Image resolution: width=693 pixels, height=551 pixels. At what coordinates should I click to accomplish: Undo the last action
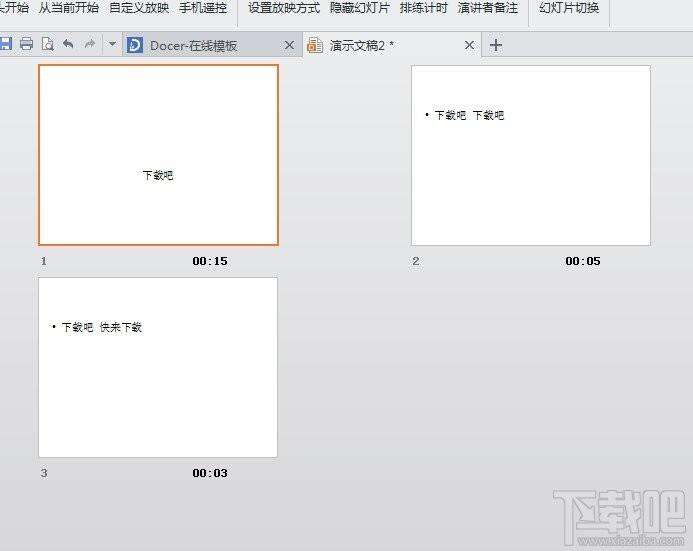click(x=68, y=44)
